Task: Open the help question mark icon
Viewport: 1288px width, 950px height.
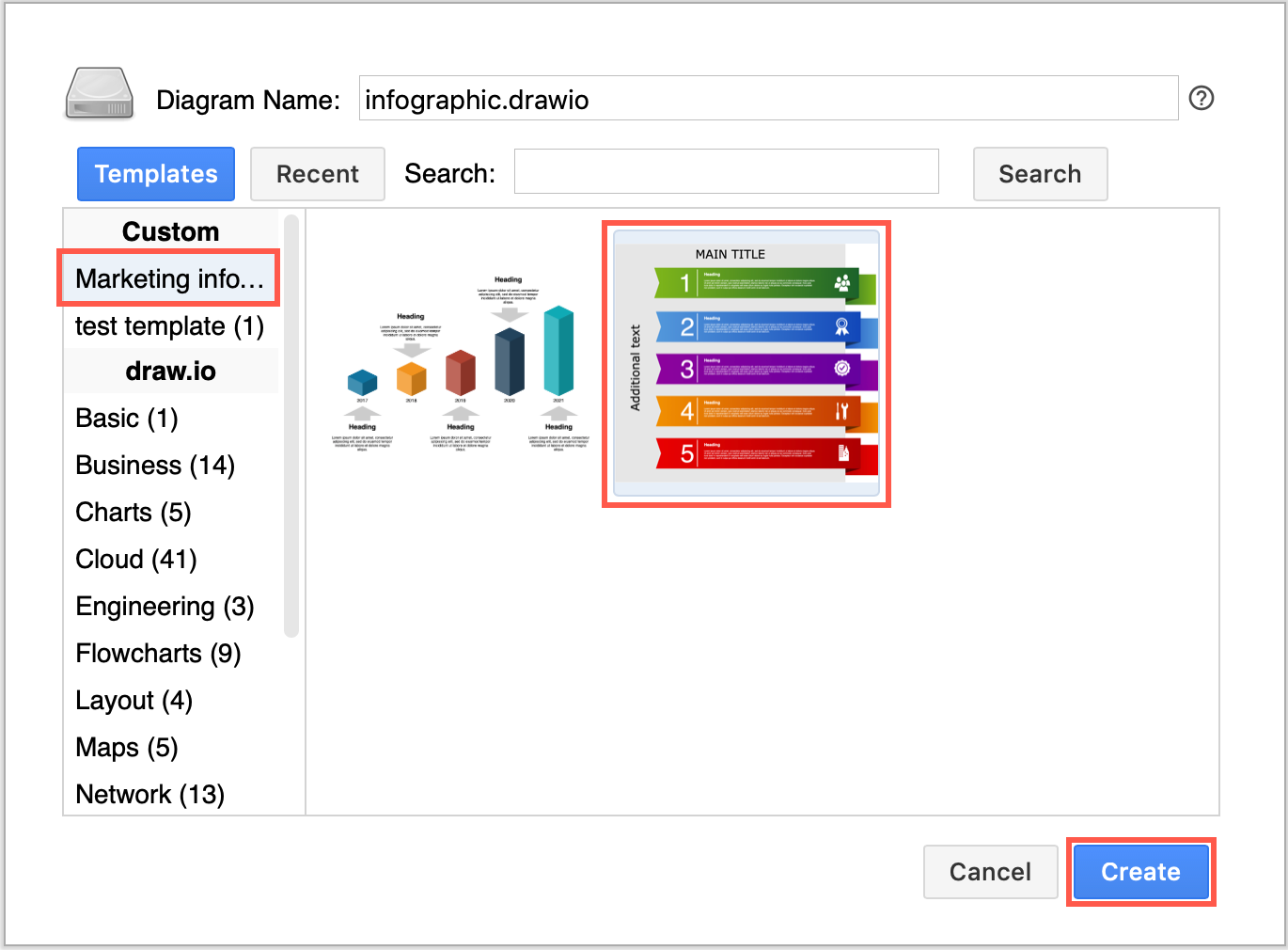Action: point(1201,97)
